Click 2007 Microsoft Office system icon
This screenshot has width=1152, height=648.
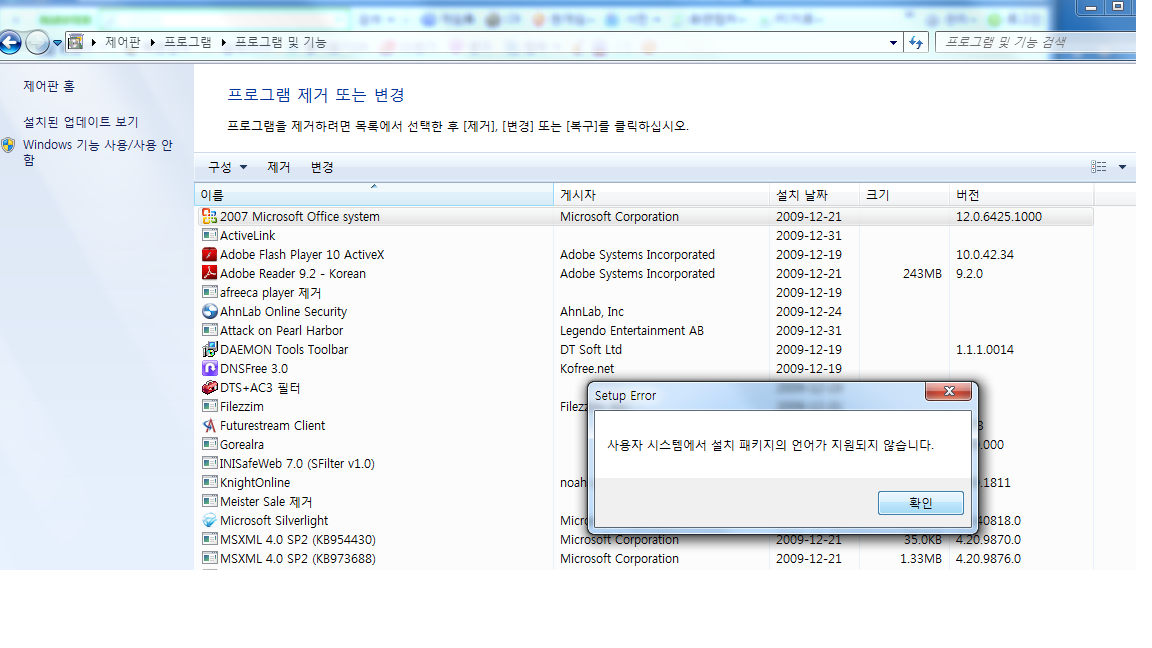209,216
